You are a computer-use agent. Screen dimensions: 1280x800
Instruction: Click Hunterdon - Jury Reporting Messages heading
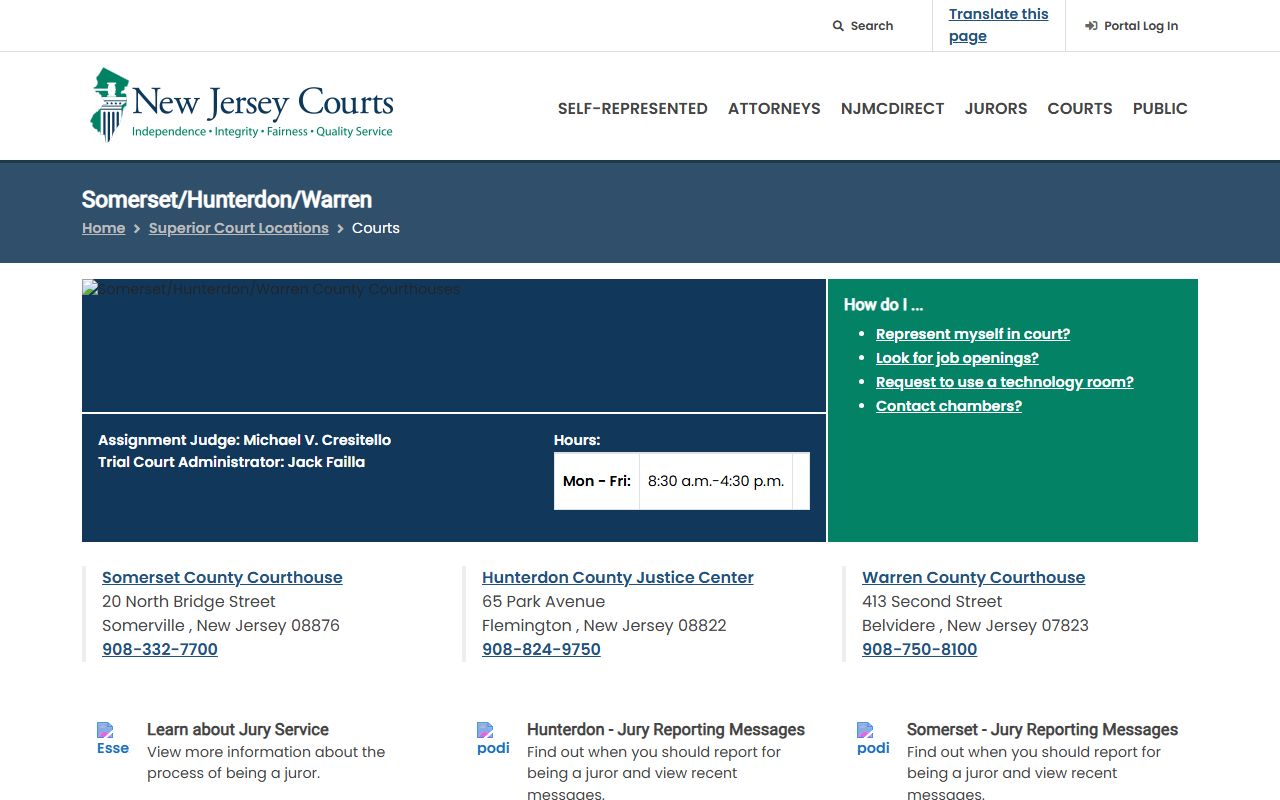point(666,730)
